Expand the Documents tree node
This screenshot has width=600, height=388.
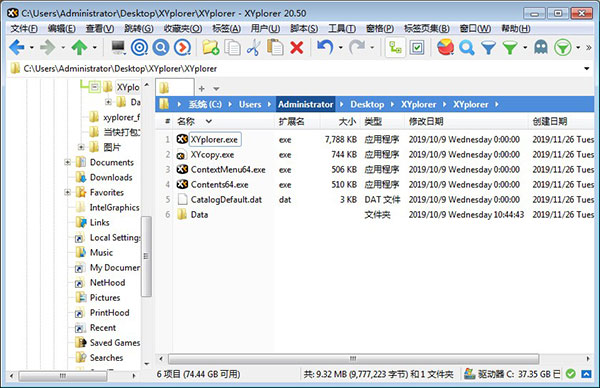coord(67,162)
